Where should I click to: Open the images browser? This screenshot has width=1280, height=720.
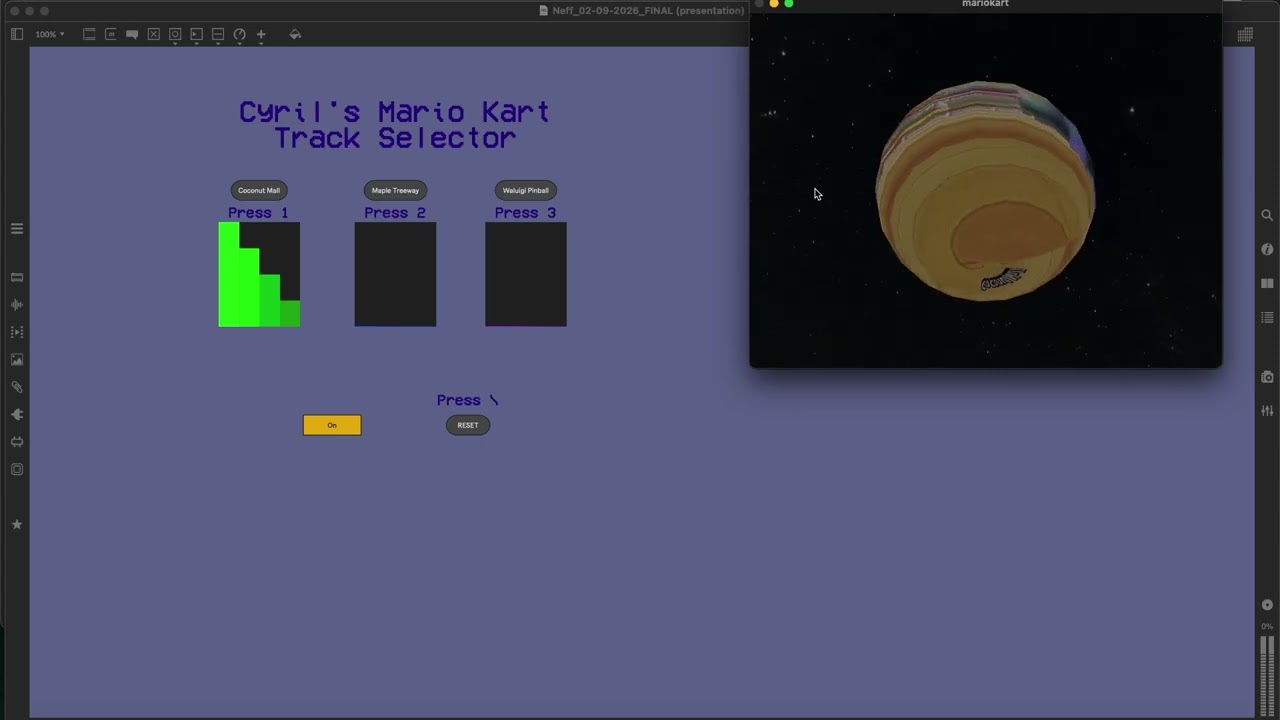click(17, 359)
